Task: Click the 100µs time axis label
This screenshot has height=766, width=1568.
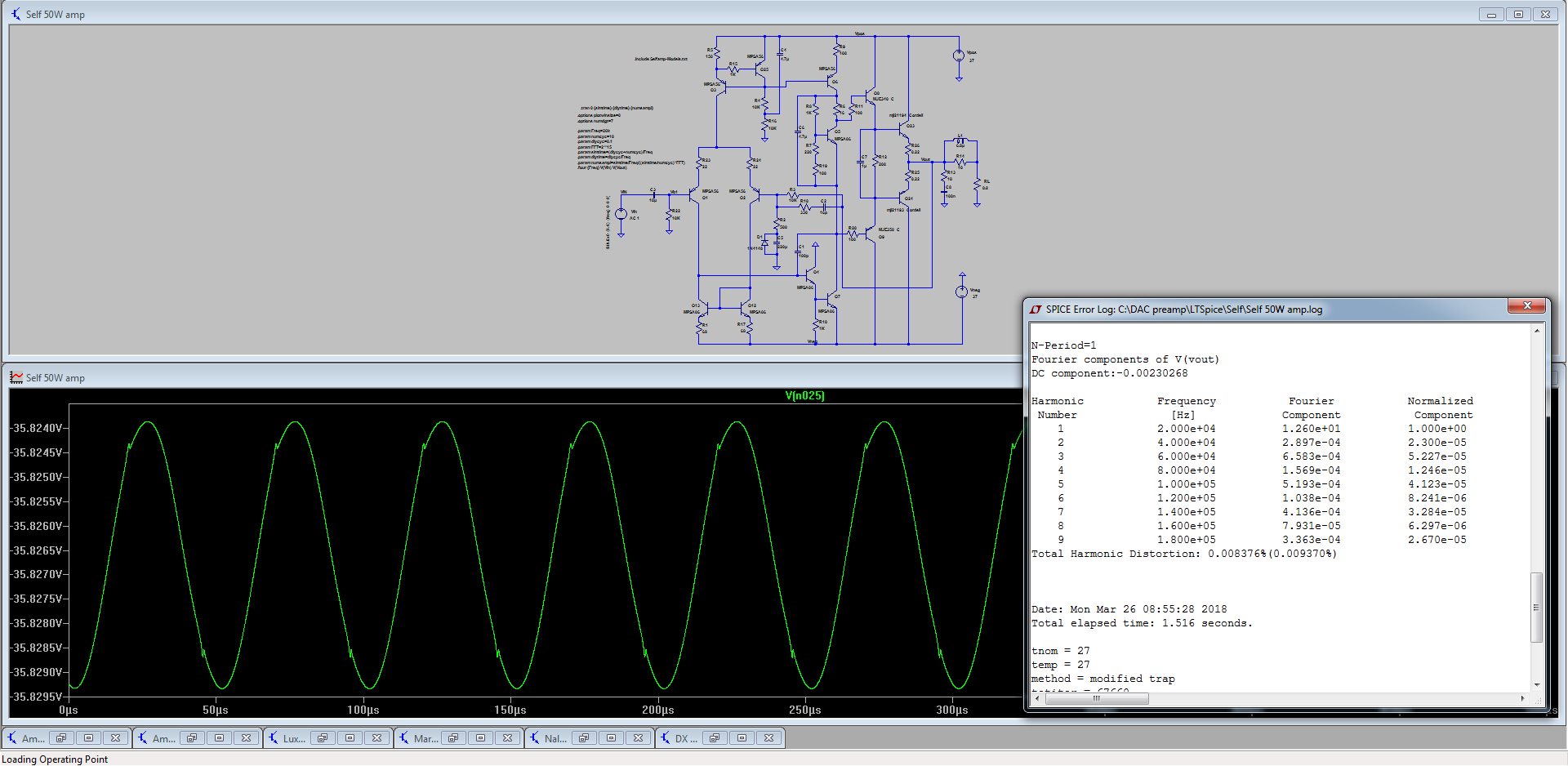Action: 363,710
